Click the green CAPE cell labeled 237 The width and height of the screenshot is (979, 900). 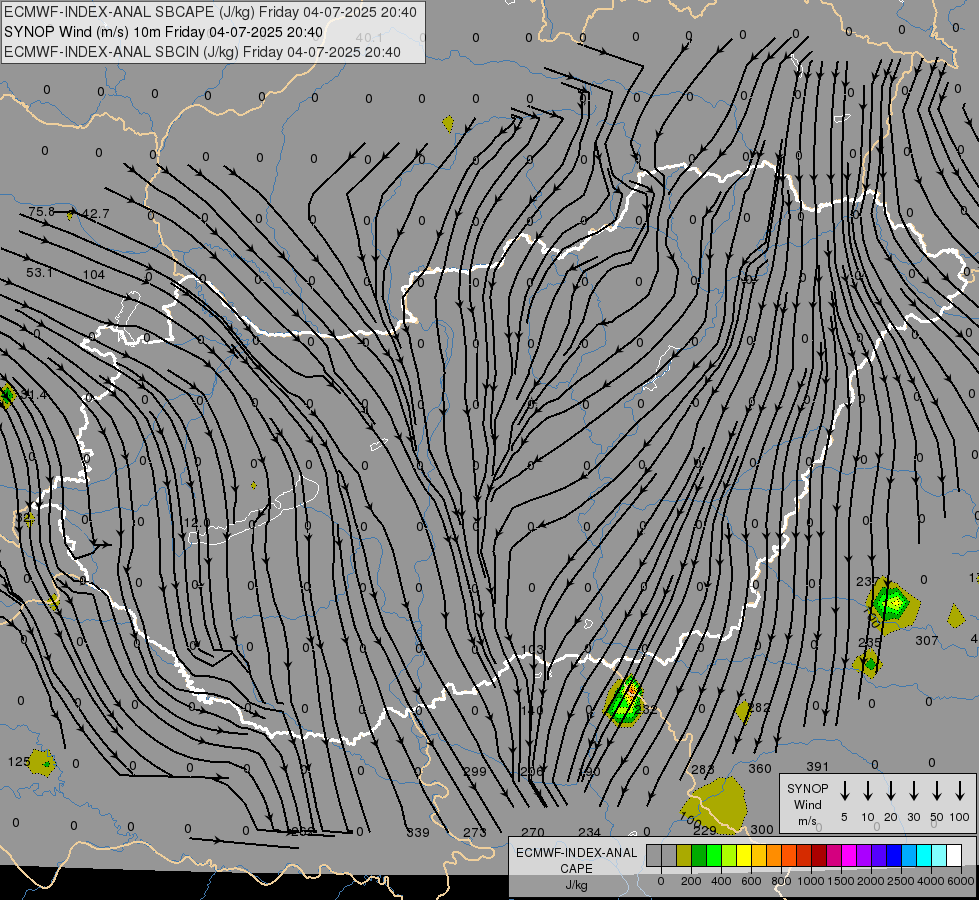point(893,603)
